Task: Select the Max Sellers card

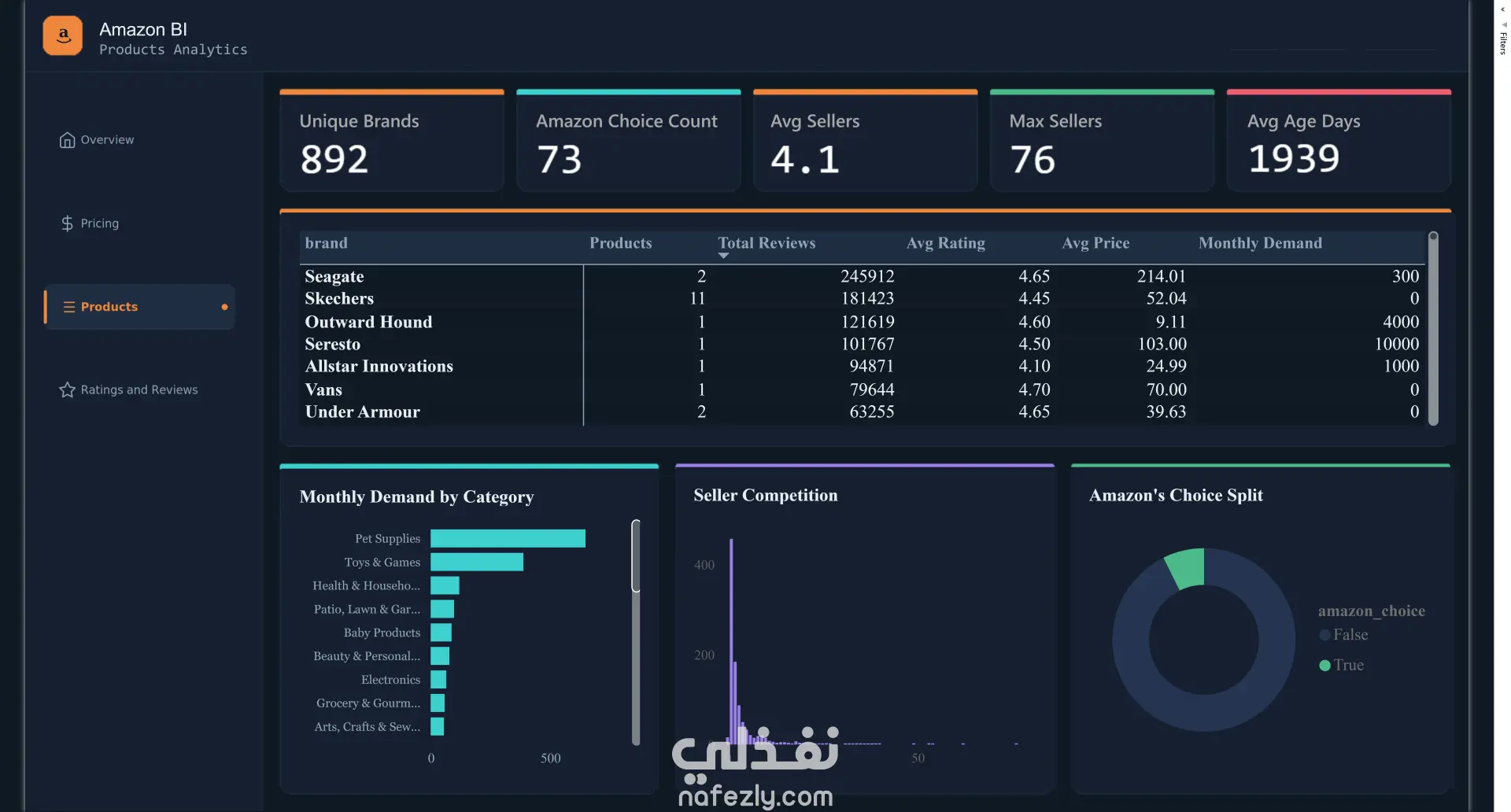Action: 1103,141
